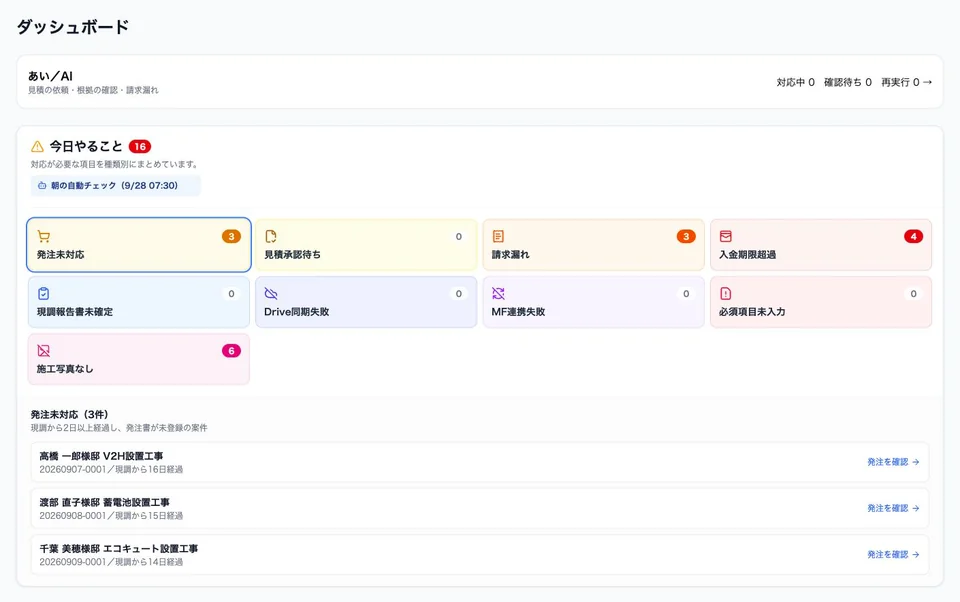Click the 4 badge on 入金期限超過
The height and width of the screenshot is (602, 960).
(x=913, y=236)
